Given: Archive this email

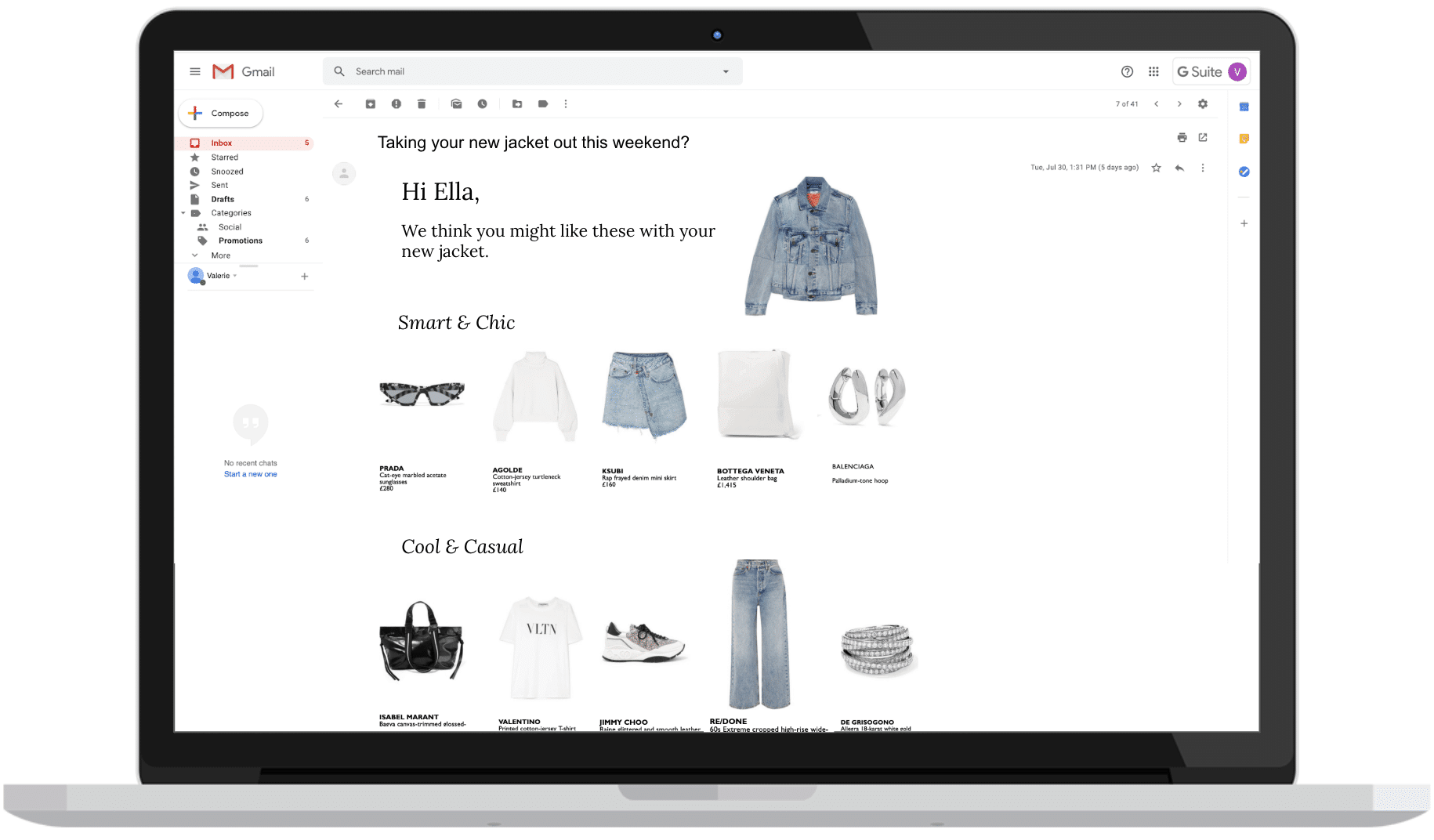Looking at the screenshot, I should (371, 103).
